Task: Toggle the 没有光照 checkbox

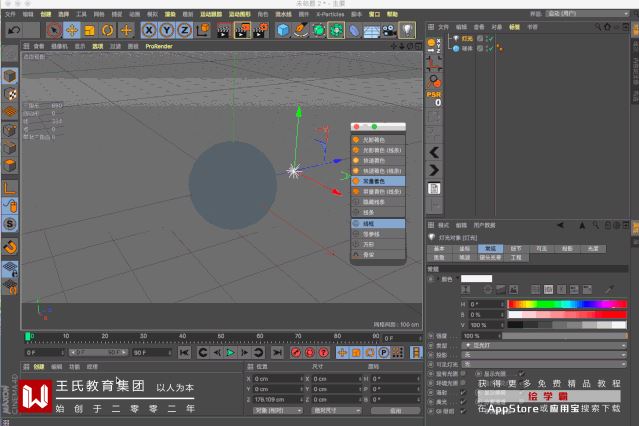Action: [463, 373]
